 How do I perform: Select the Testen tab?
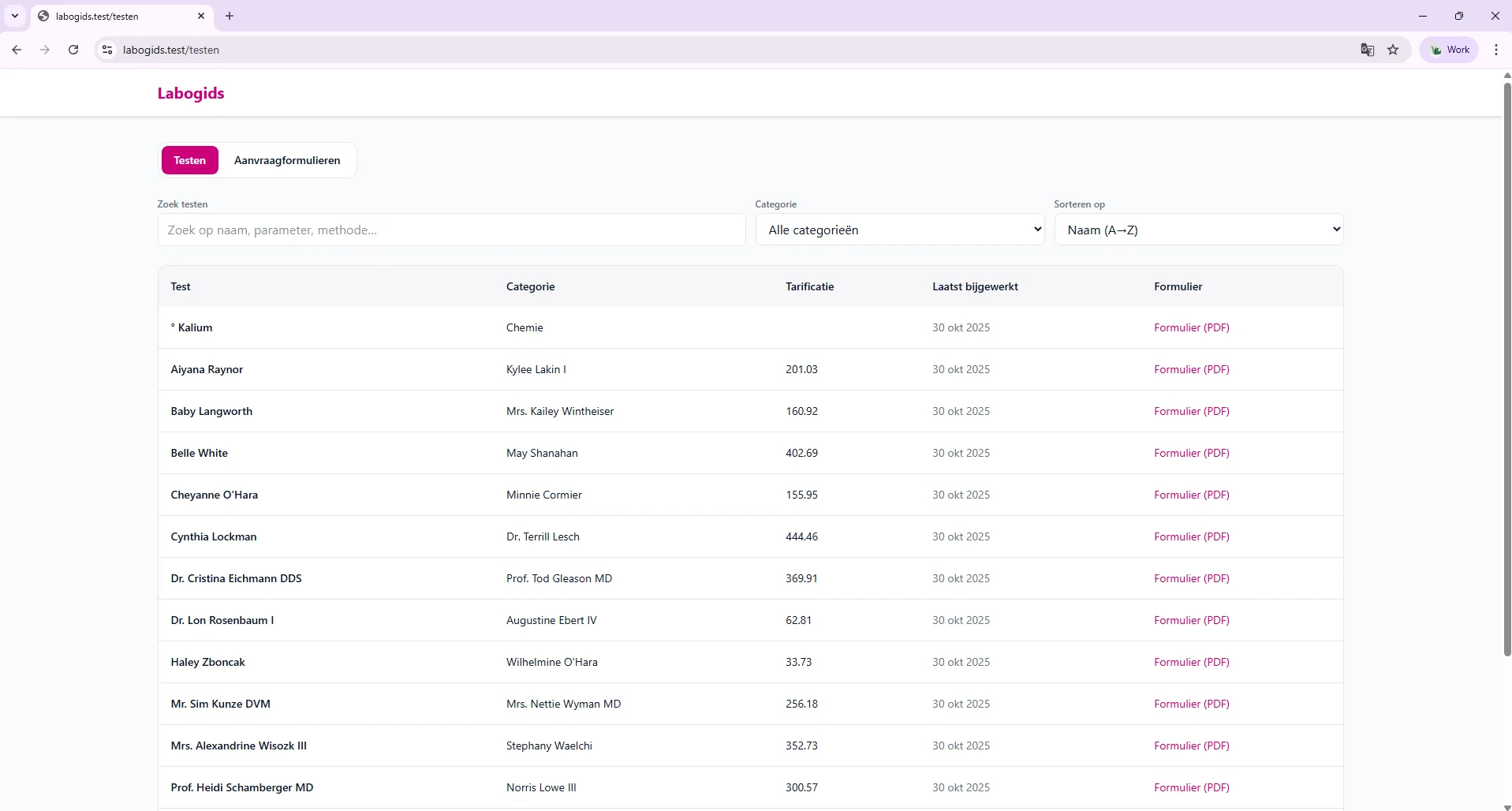click(x=190, y=160)
